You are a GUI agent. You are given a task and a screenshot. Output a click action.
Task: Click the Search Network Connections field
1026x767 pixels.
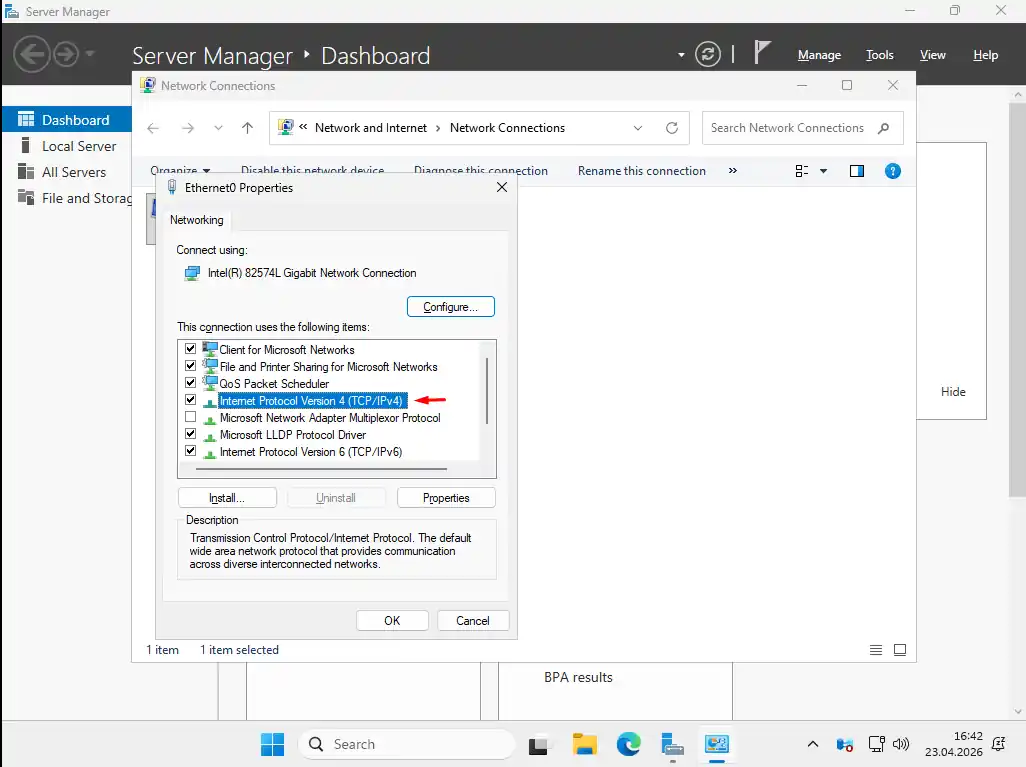[x=802, y=128]
